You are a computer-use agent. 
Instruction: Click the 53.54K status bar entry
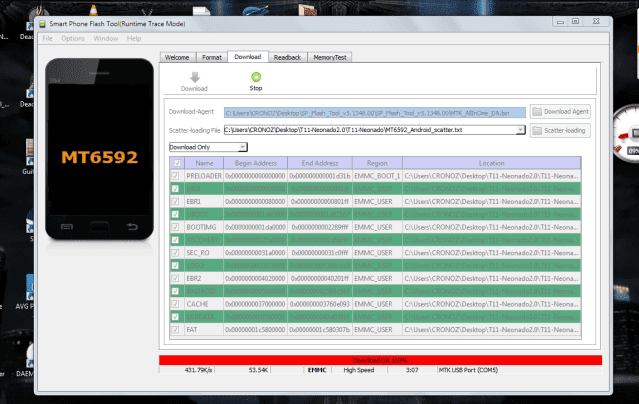click(x=258, y=370)
